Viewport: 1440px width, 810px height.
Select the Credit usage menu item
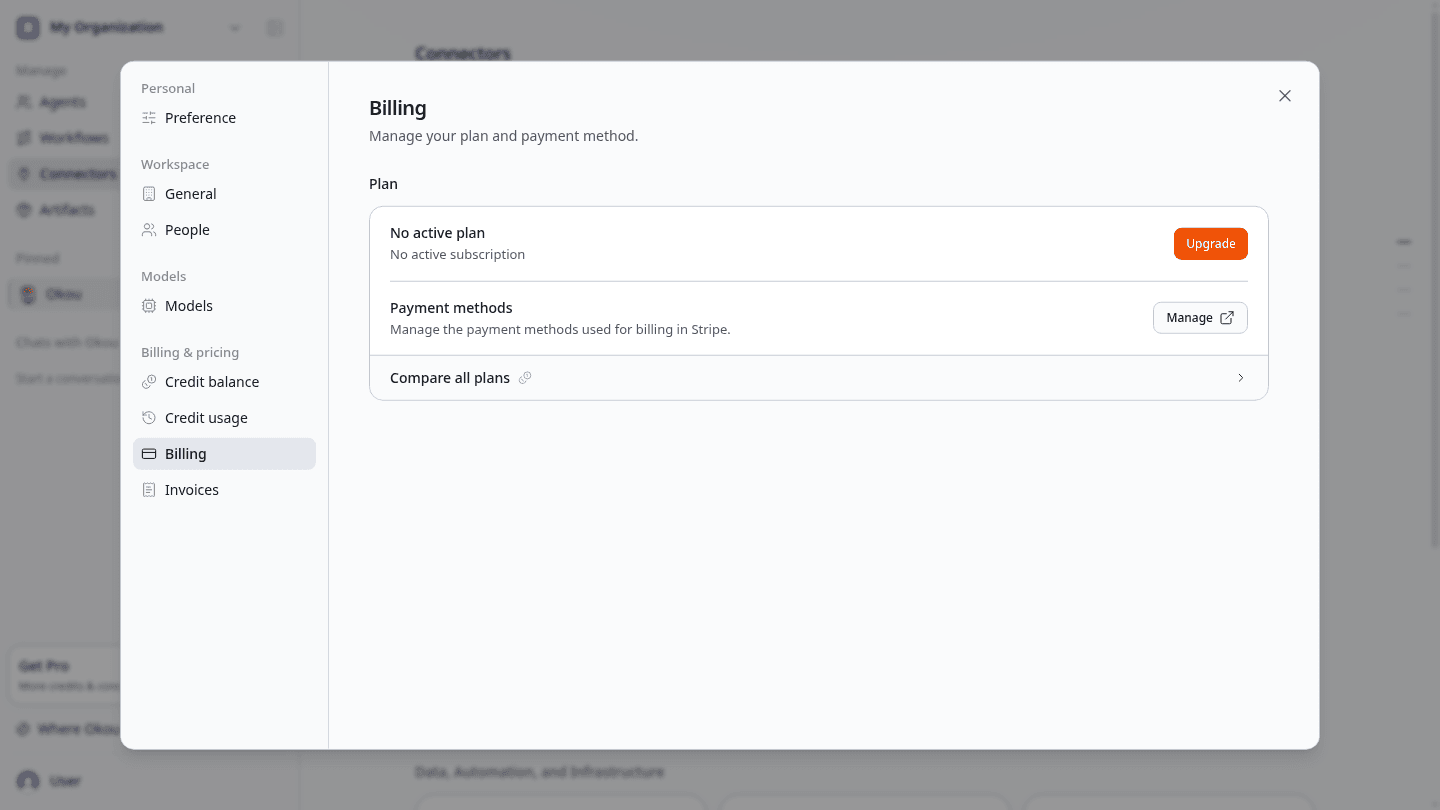[x=224, y=418]
